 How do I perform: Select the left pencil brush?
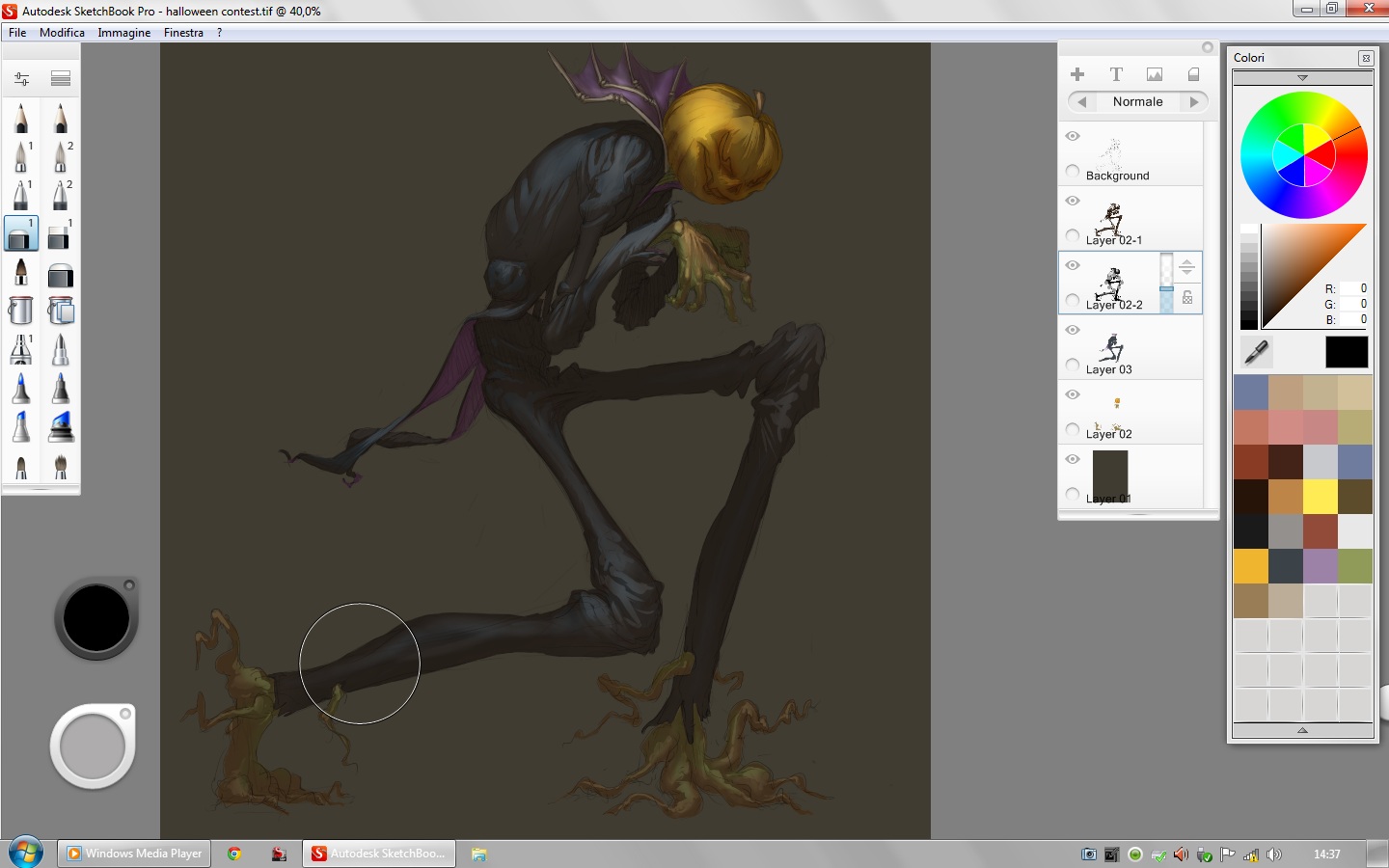click(21, 119)
